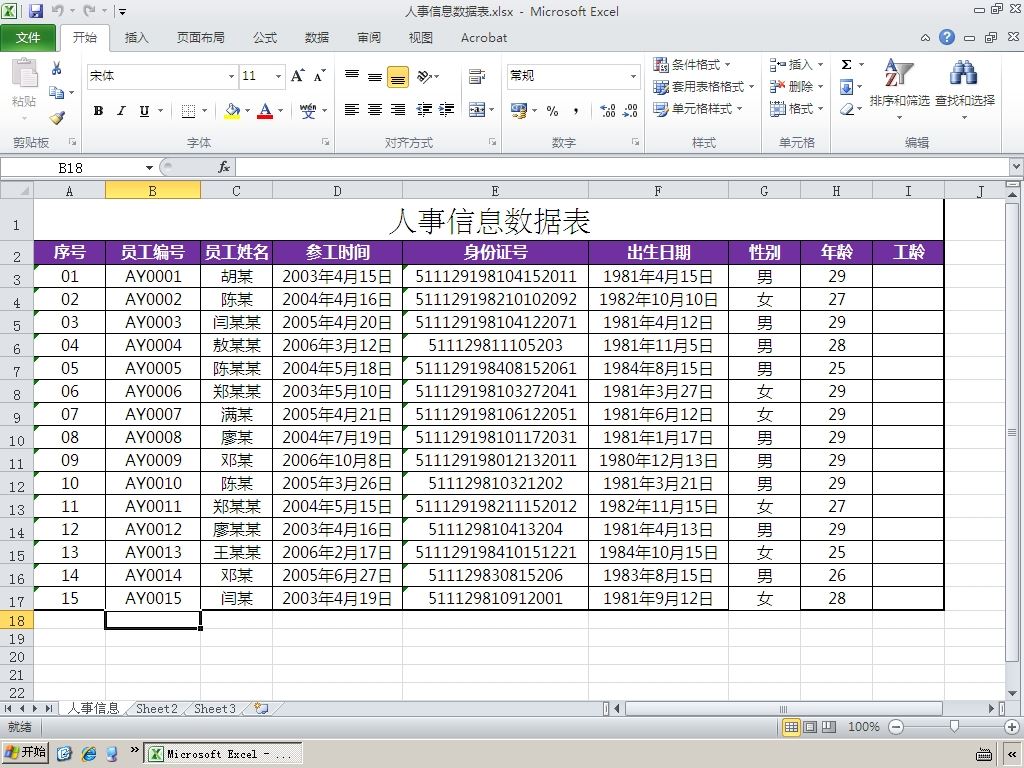Click the Paste clipboard icon
This screenshot has width=1024, height=768.
click(x=24, y=73)
